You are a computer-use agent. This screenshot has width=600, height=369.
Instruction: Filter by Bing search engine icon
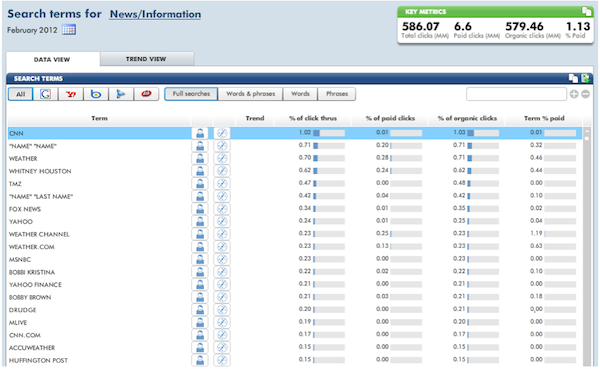pyautogui.click(x=96, y=94)
